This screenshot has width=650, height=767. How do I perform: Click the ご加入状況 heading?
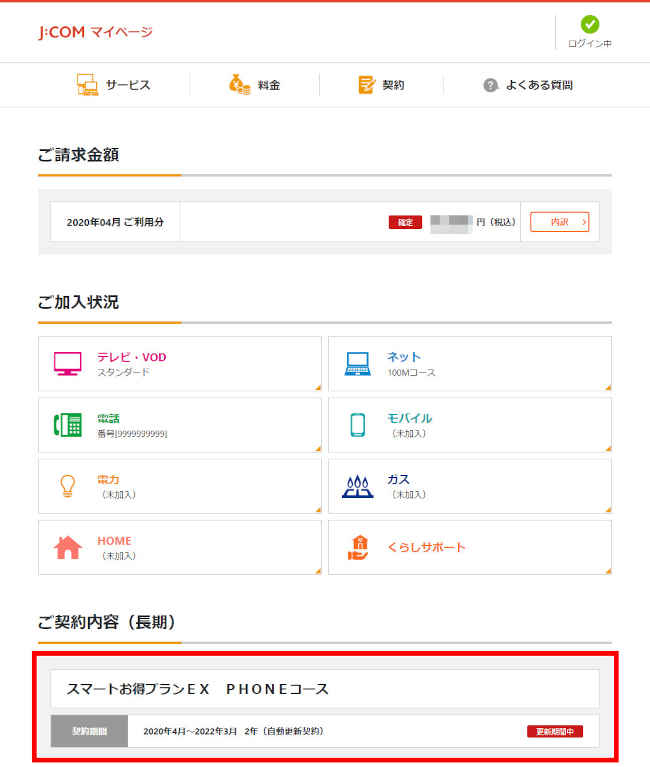[78, 302]
